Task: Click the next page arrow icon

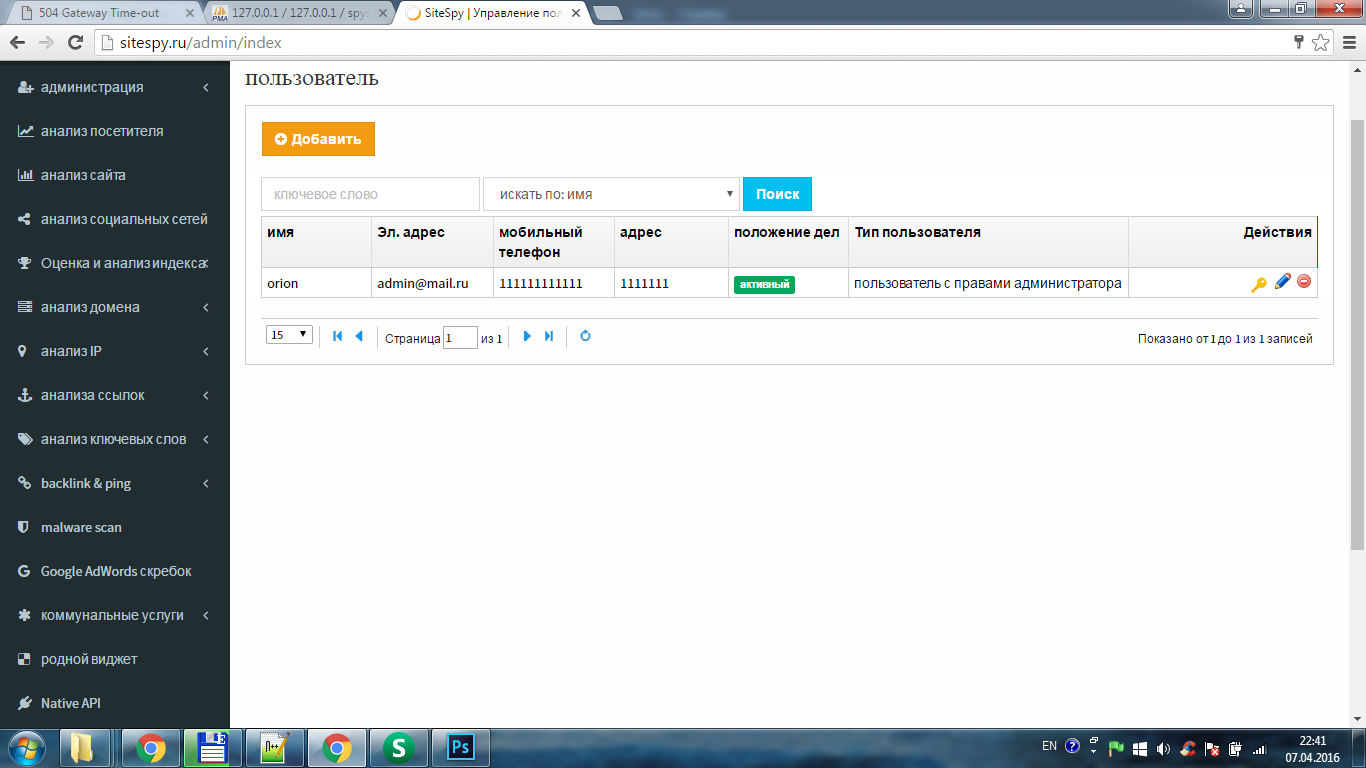Action: coord(527,337)
